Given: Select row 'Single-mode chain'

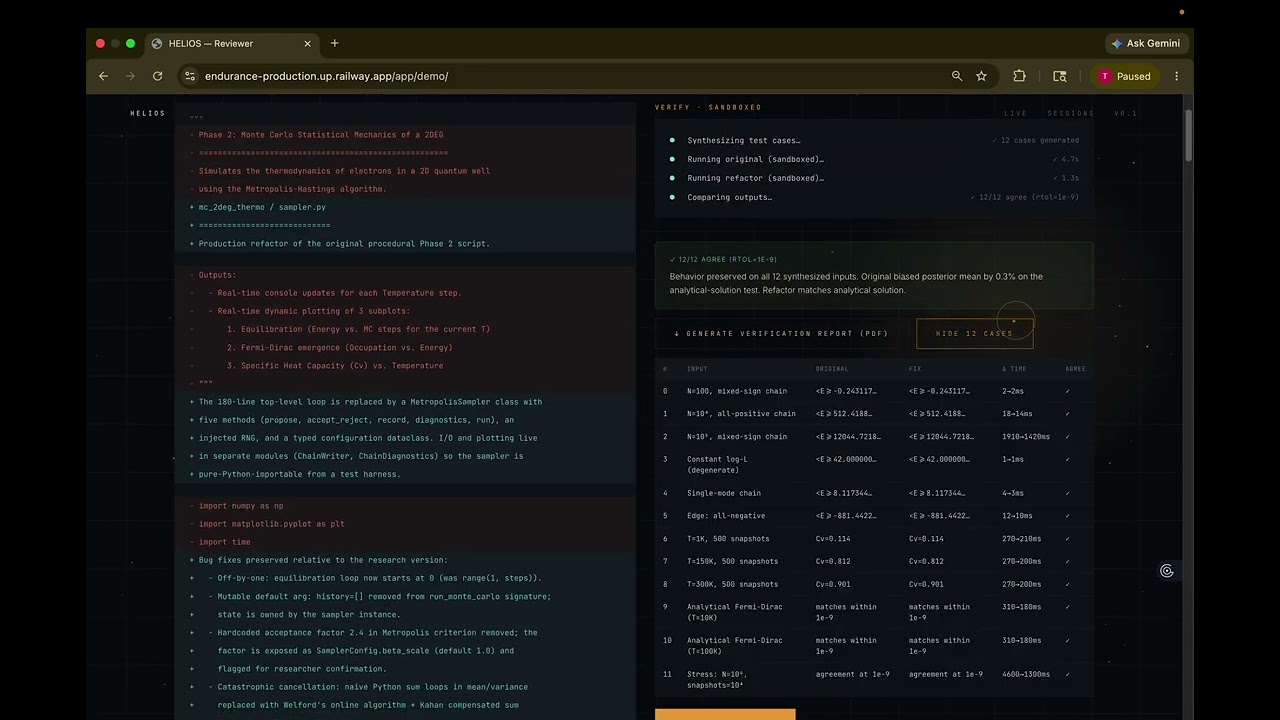Looking at the screenshot, I should 874,493.
